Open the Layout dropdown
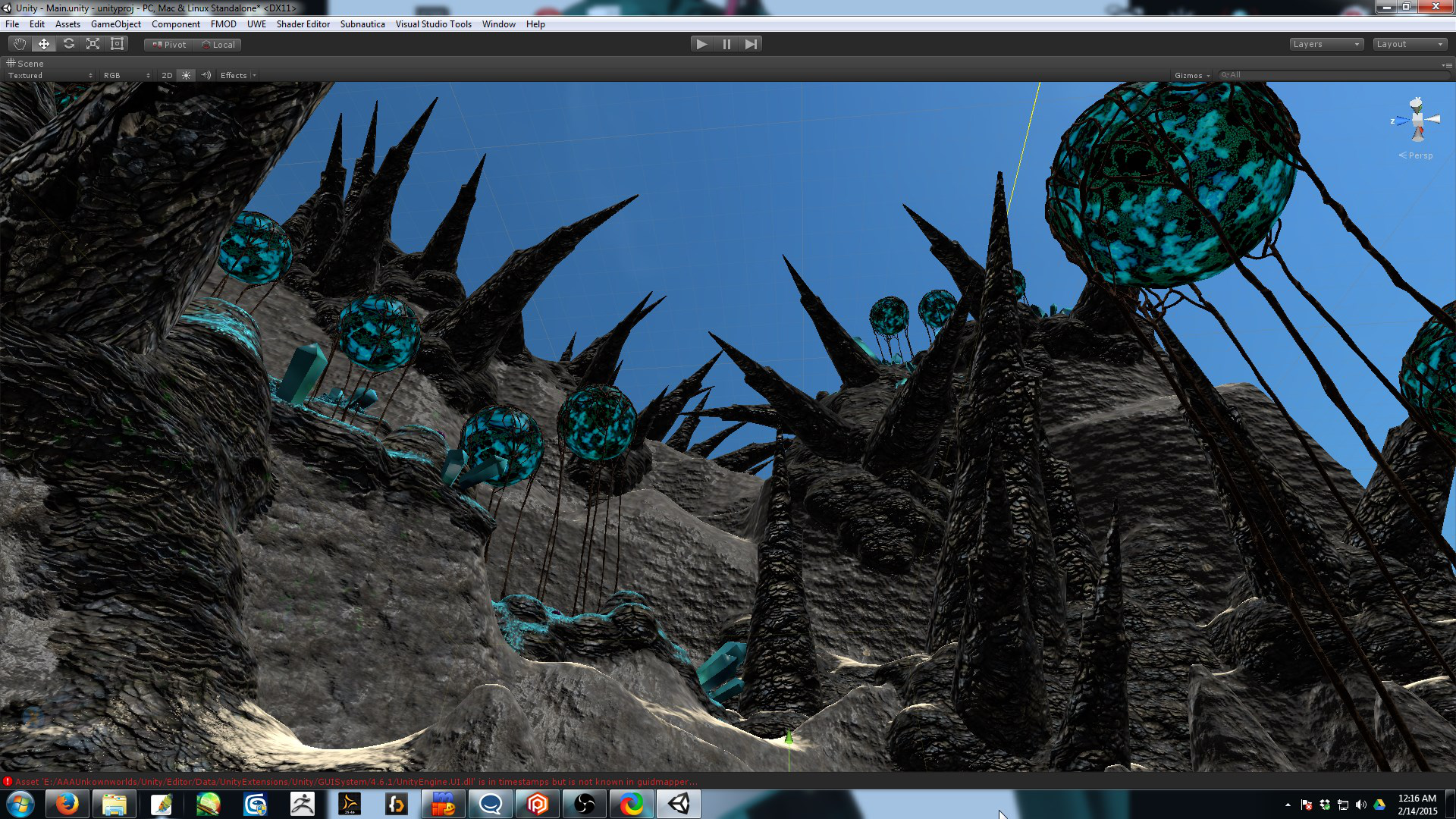This screenshot has height=819, width=1456. tap(1410, 44)
